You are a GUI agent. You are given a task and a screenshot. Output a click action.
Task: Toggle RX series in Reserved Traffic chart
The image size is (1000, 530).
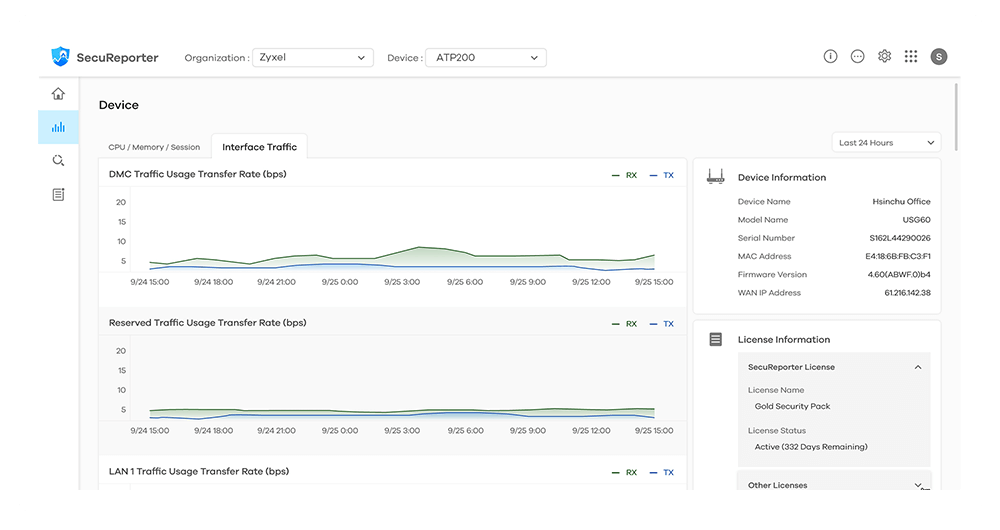coord(624,324)
